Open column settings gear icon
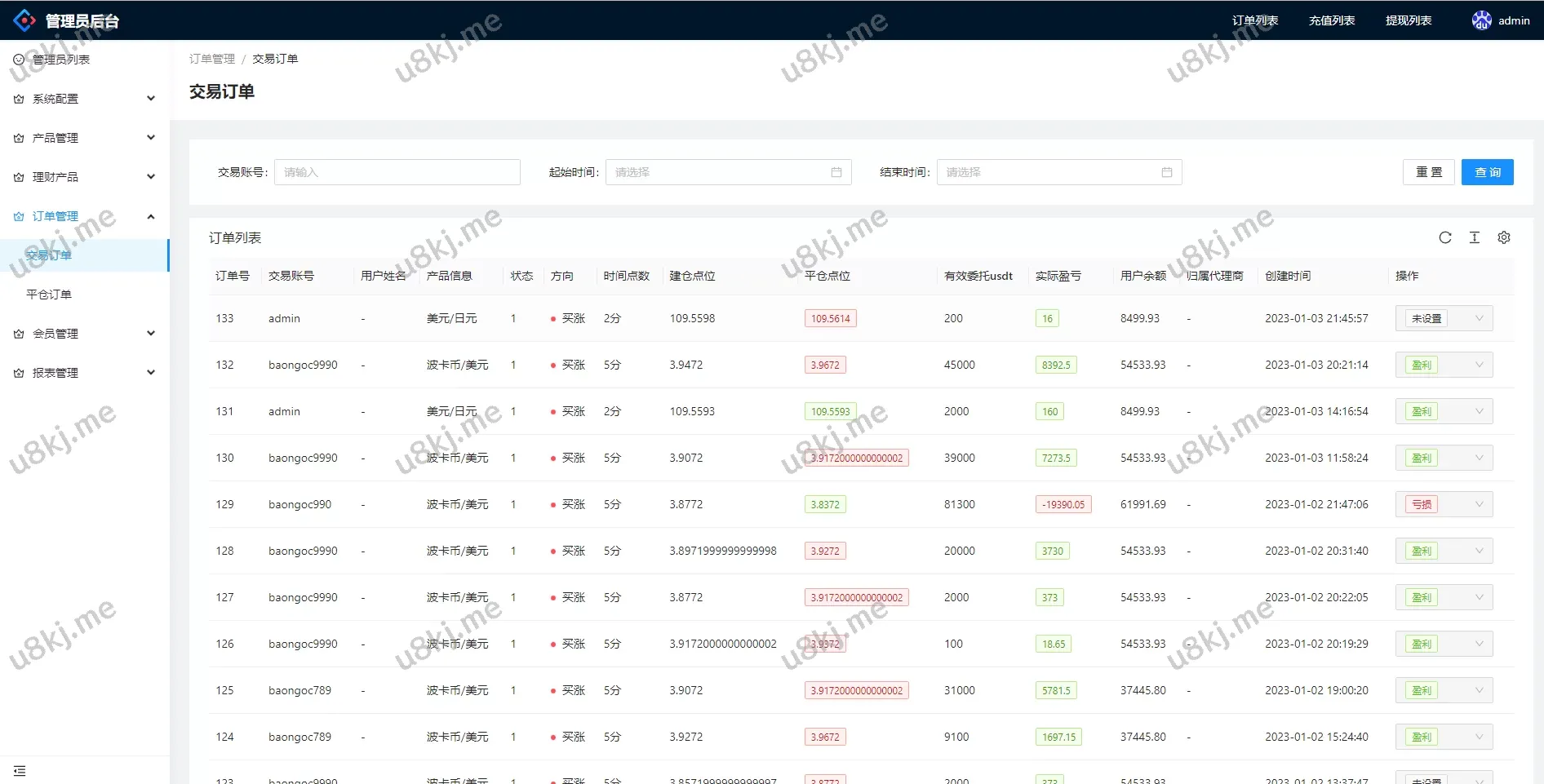The image size is (1544, 784). point(1503,237)
